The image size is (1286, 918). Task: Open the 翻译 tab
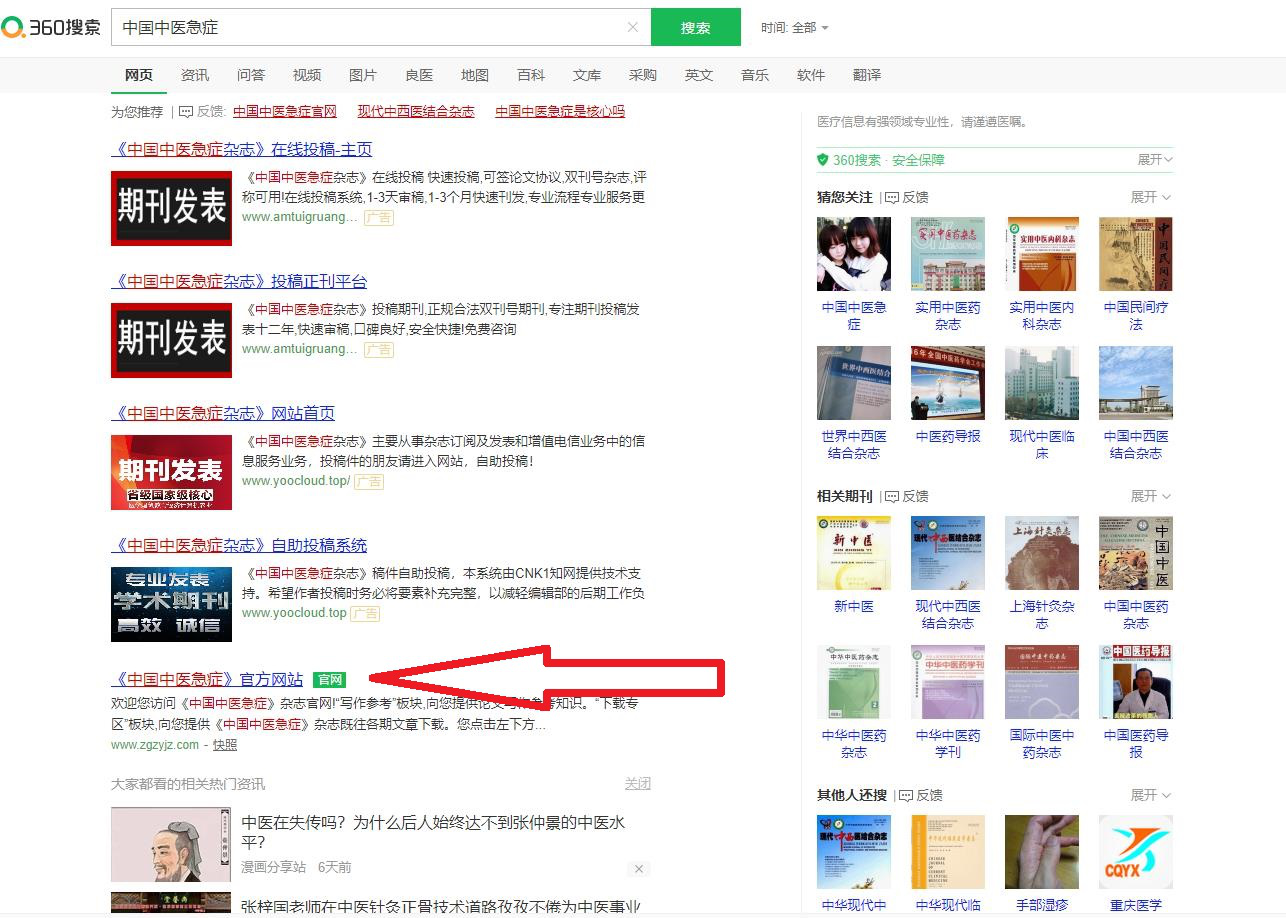point(867,75)
